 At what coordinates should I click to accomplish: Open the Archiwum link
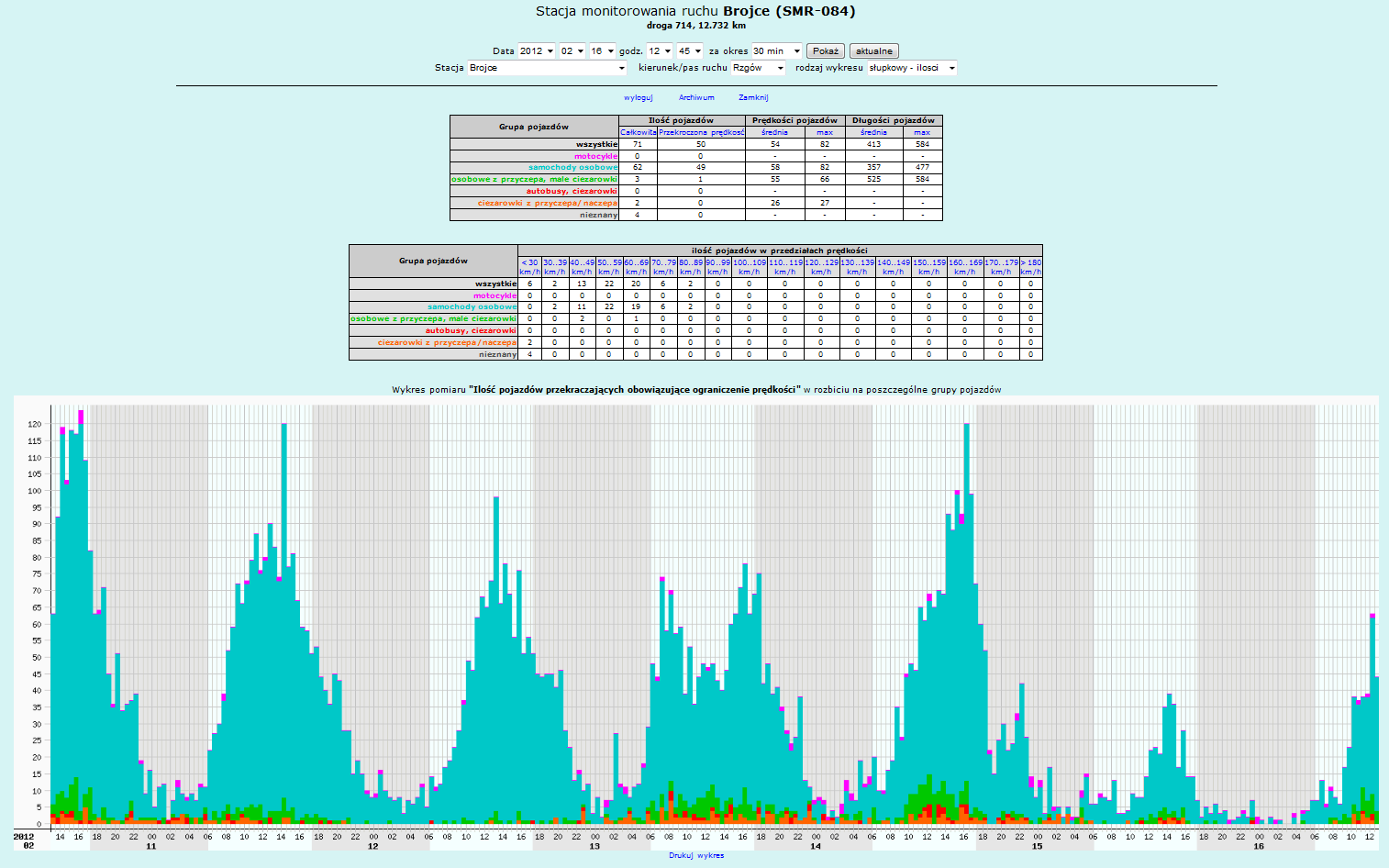point(696,97)
